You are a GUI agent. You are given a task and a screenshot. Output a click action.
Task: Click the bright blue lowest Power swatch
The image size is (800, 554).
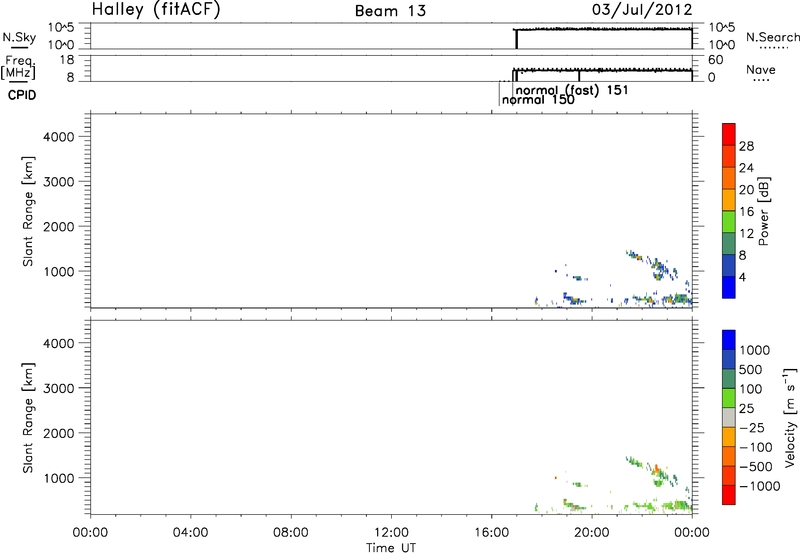tap(729, 287)
